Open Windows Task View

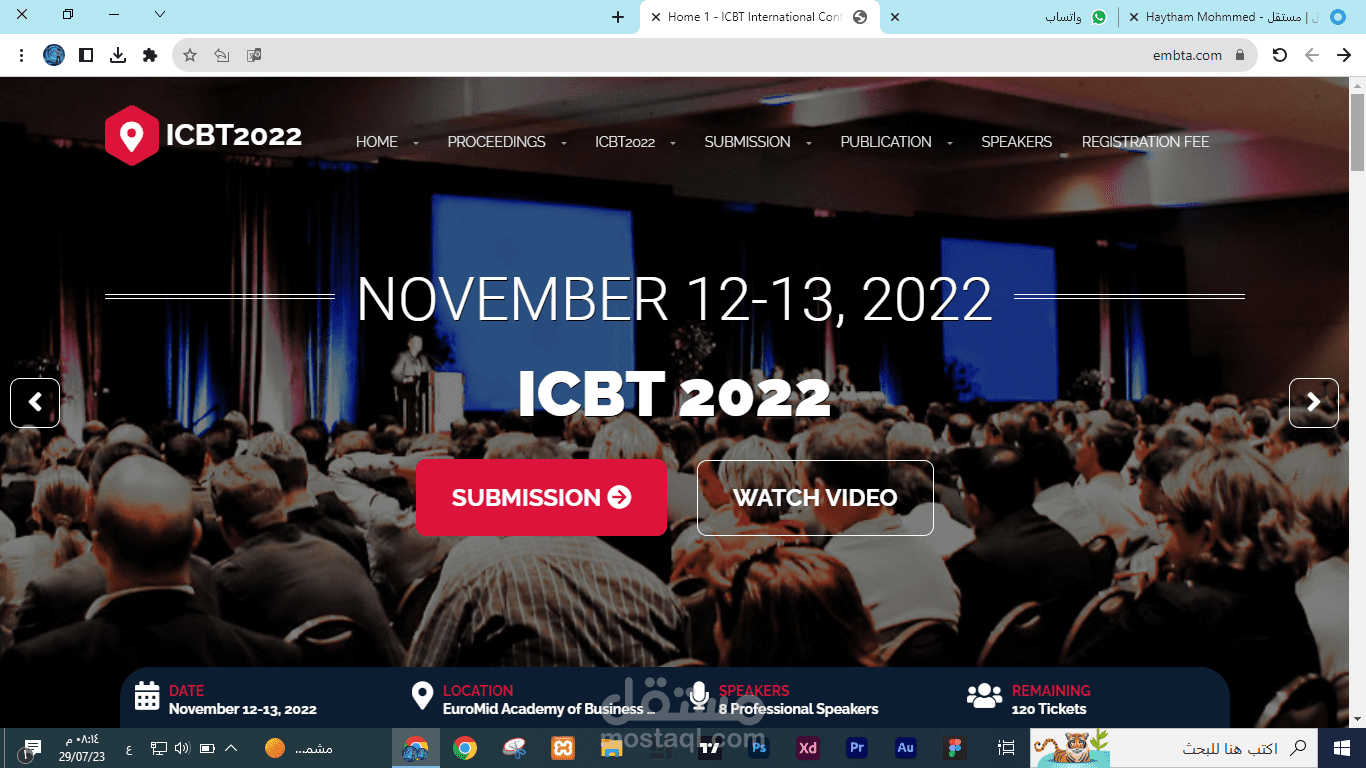coord(1007,748)
